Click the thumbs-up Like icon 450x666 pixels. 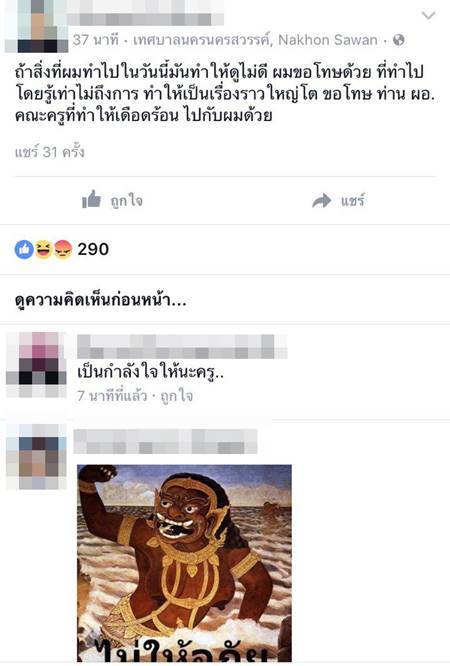(x=91, y=200)
